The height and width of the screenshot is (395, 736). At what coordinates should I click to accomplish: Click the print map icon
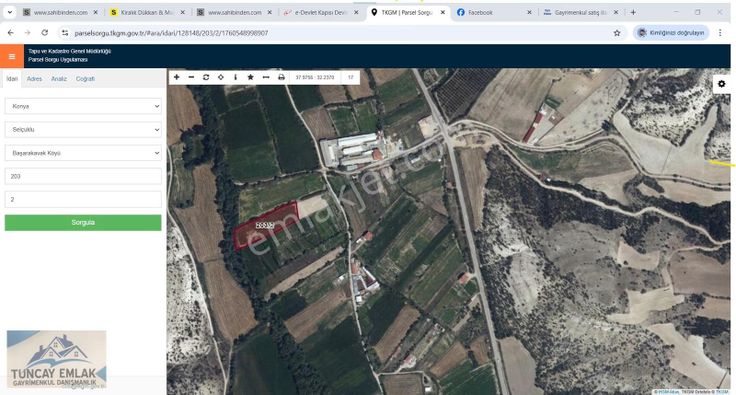[281, 77]
